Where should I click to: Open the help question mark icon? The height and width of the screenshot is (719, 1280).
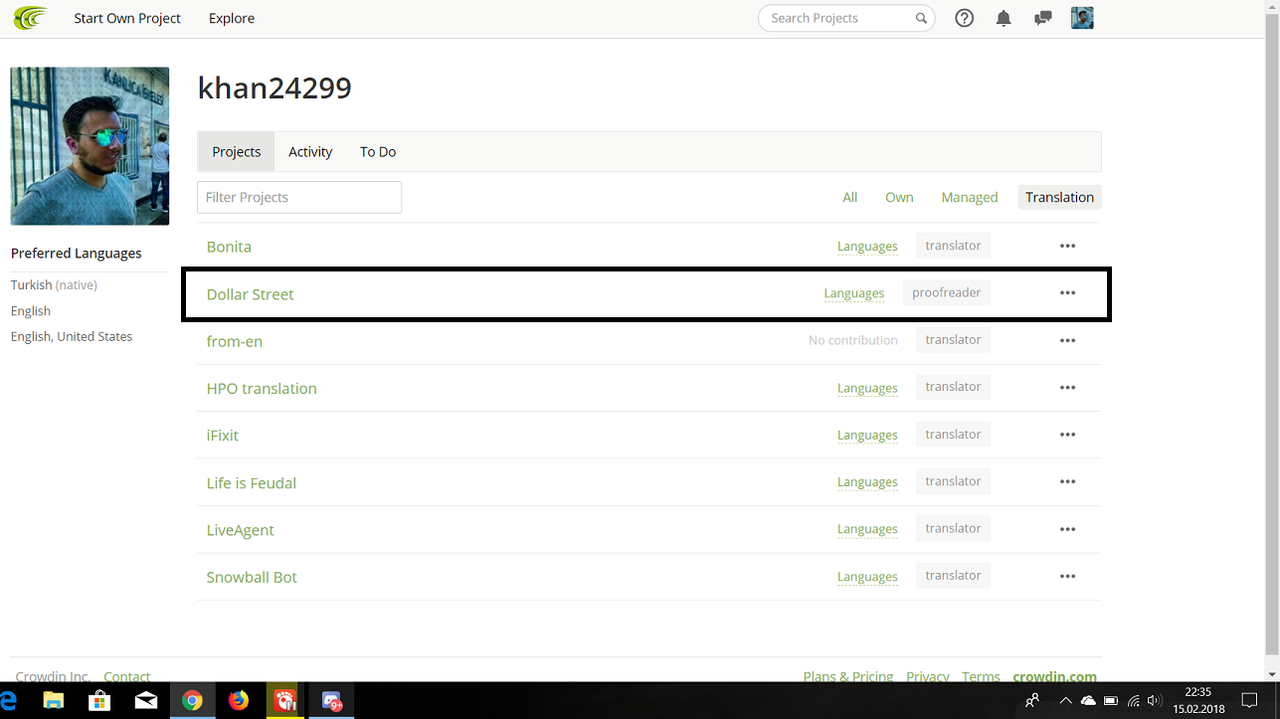pyautogui.click(x=964, y=18)
